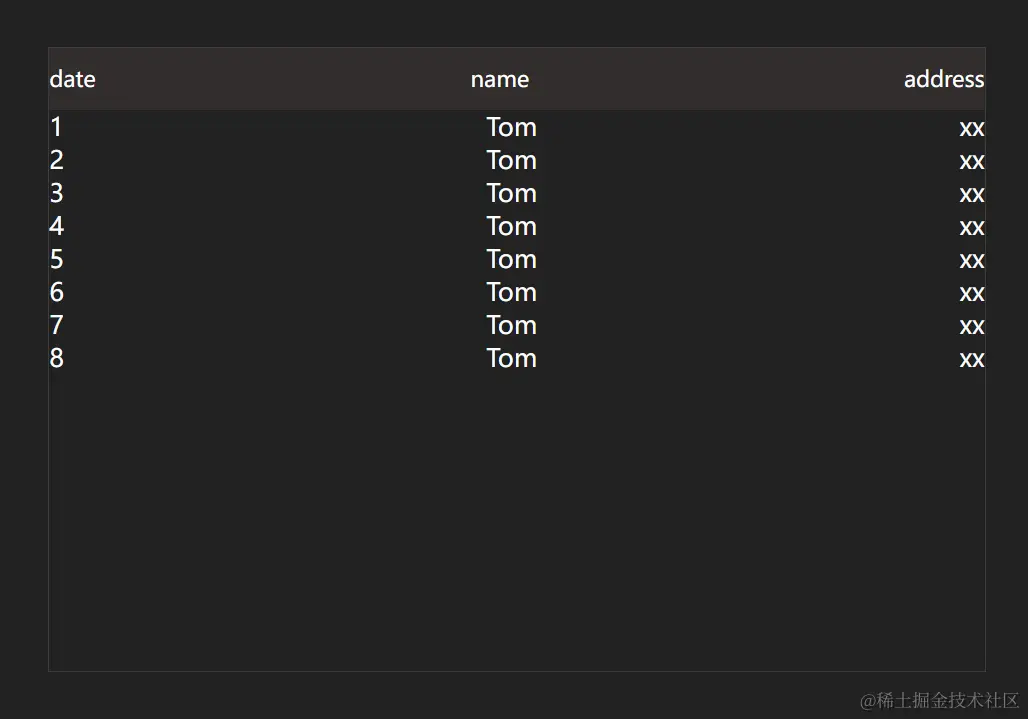The image size is (1028, 719).
Task: Click Tom in the row dated 6
Action: 511,292
